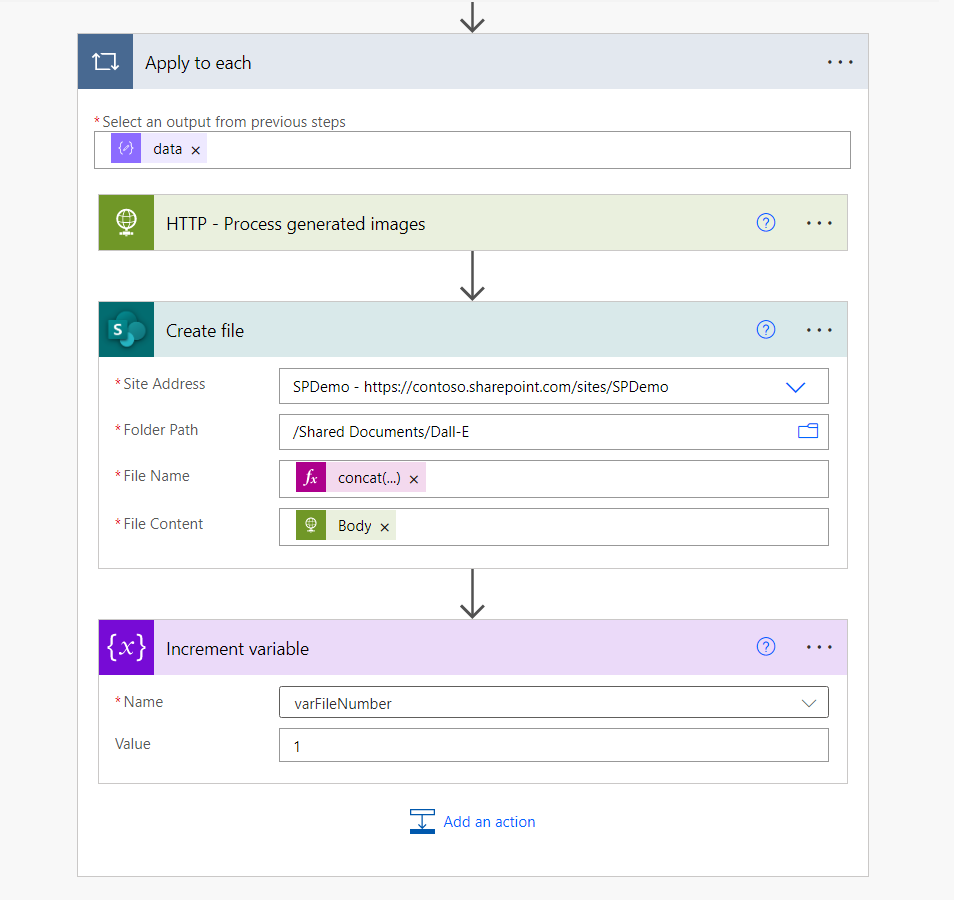Click the Apply to each loop icon

[105, 62]
